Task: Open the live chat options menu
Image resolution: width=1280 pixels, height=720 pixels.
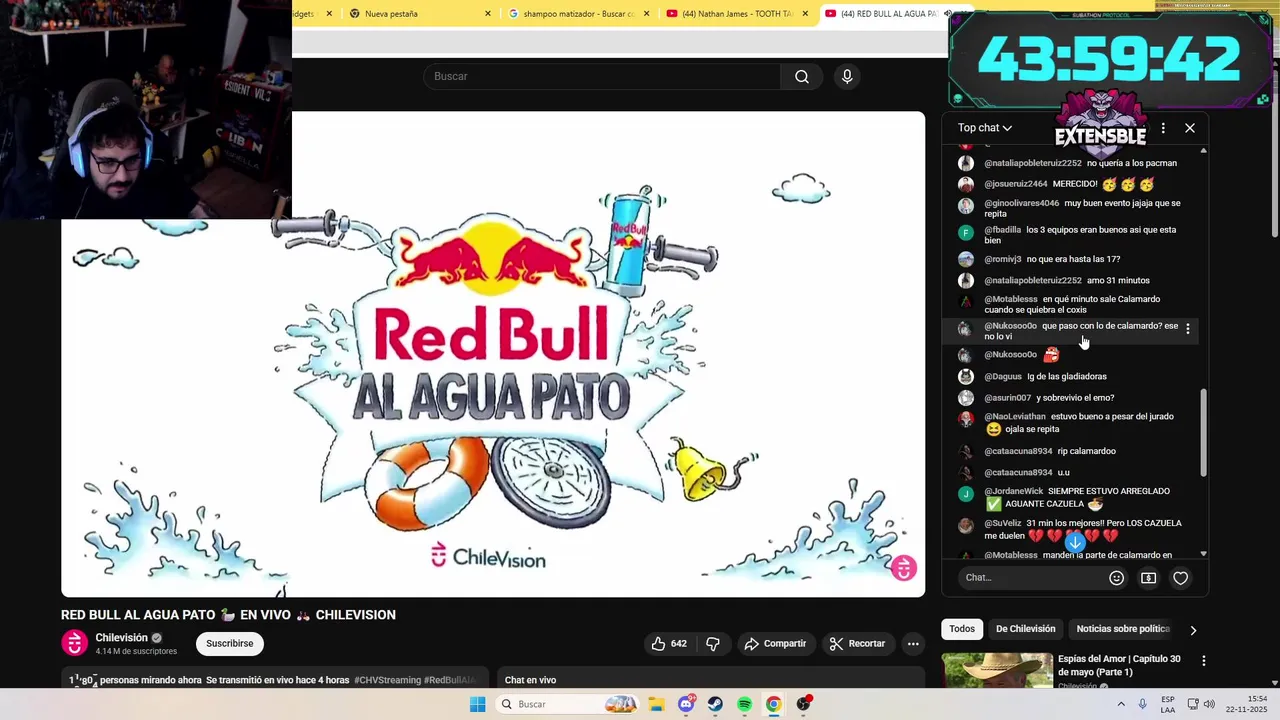Action: (x=1162, y=128)
